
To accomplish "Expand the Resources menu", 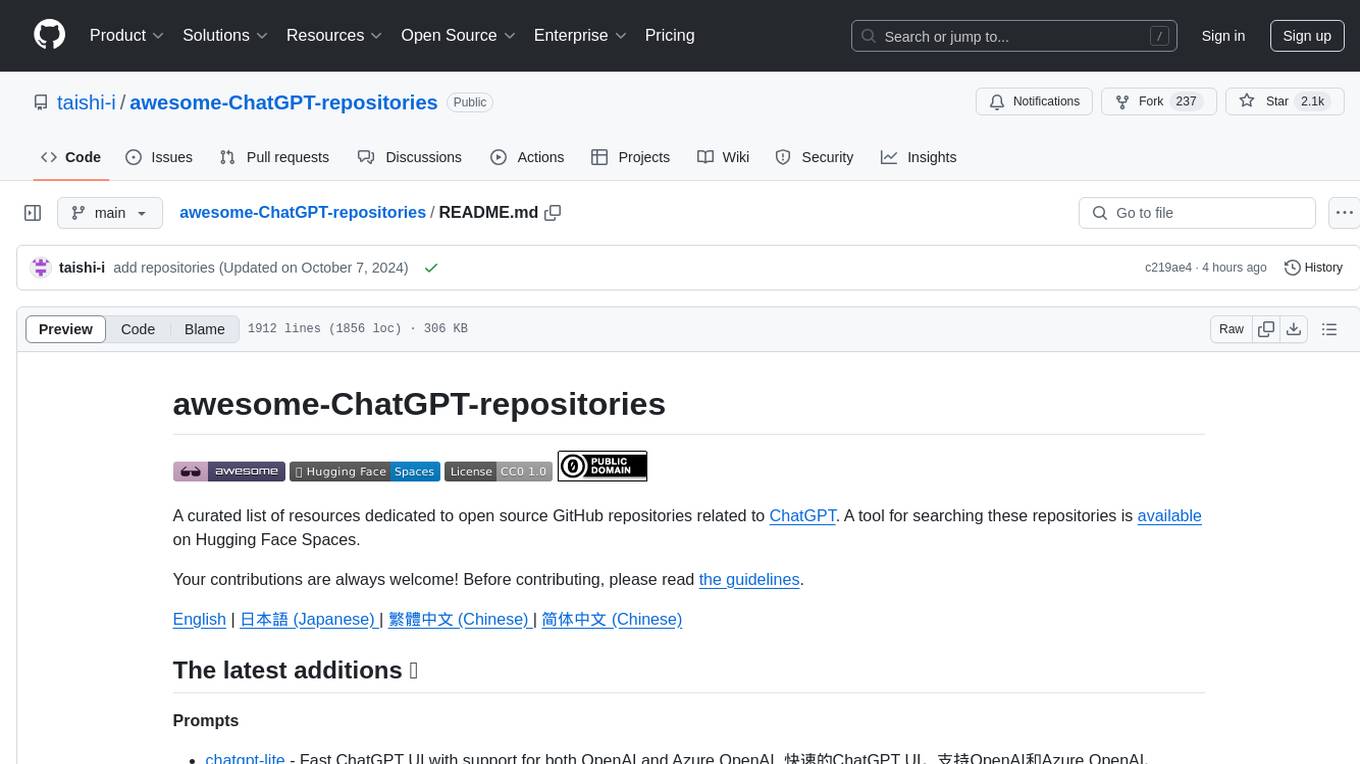I will (x=334, y=35).
